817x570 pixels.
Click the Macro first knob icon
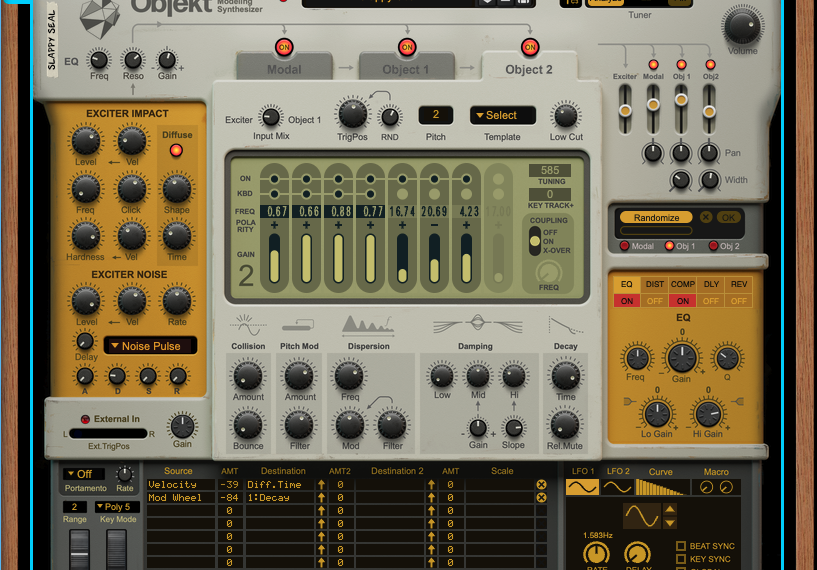pyautogui.click(x=707, y=487)
